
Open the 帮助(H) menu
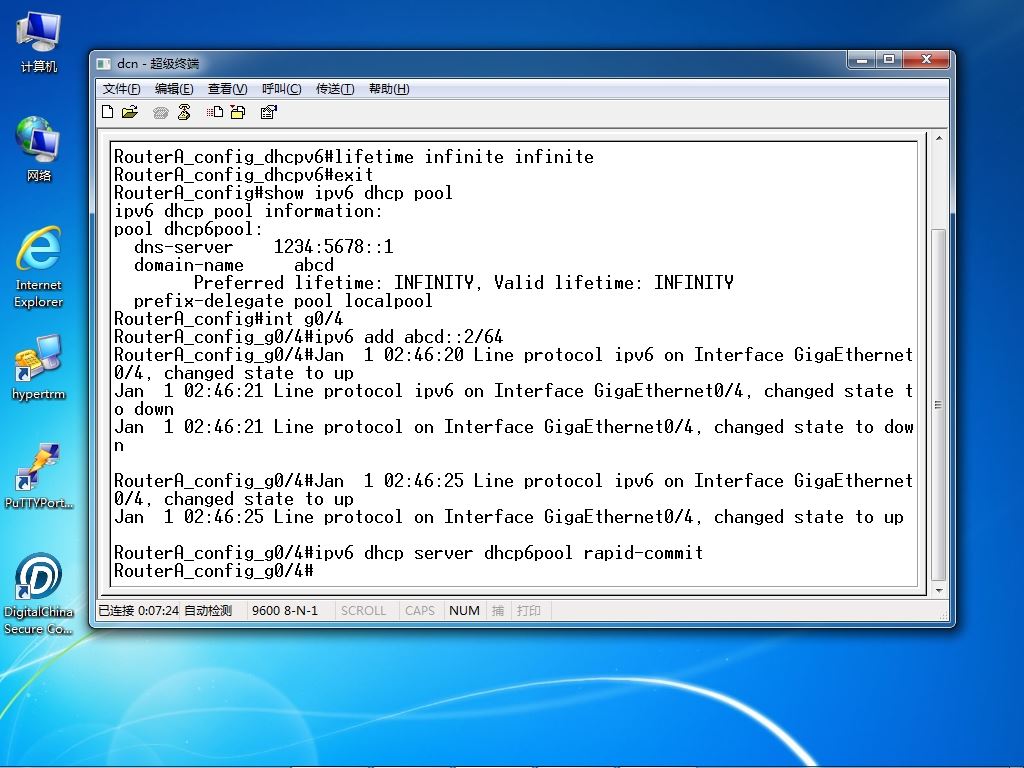point(389,89)
